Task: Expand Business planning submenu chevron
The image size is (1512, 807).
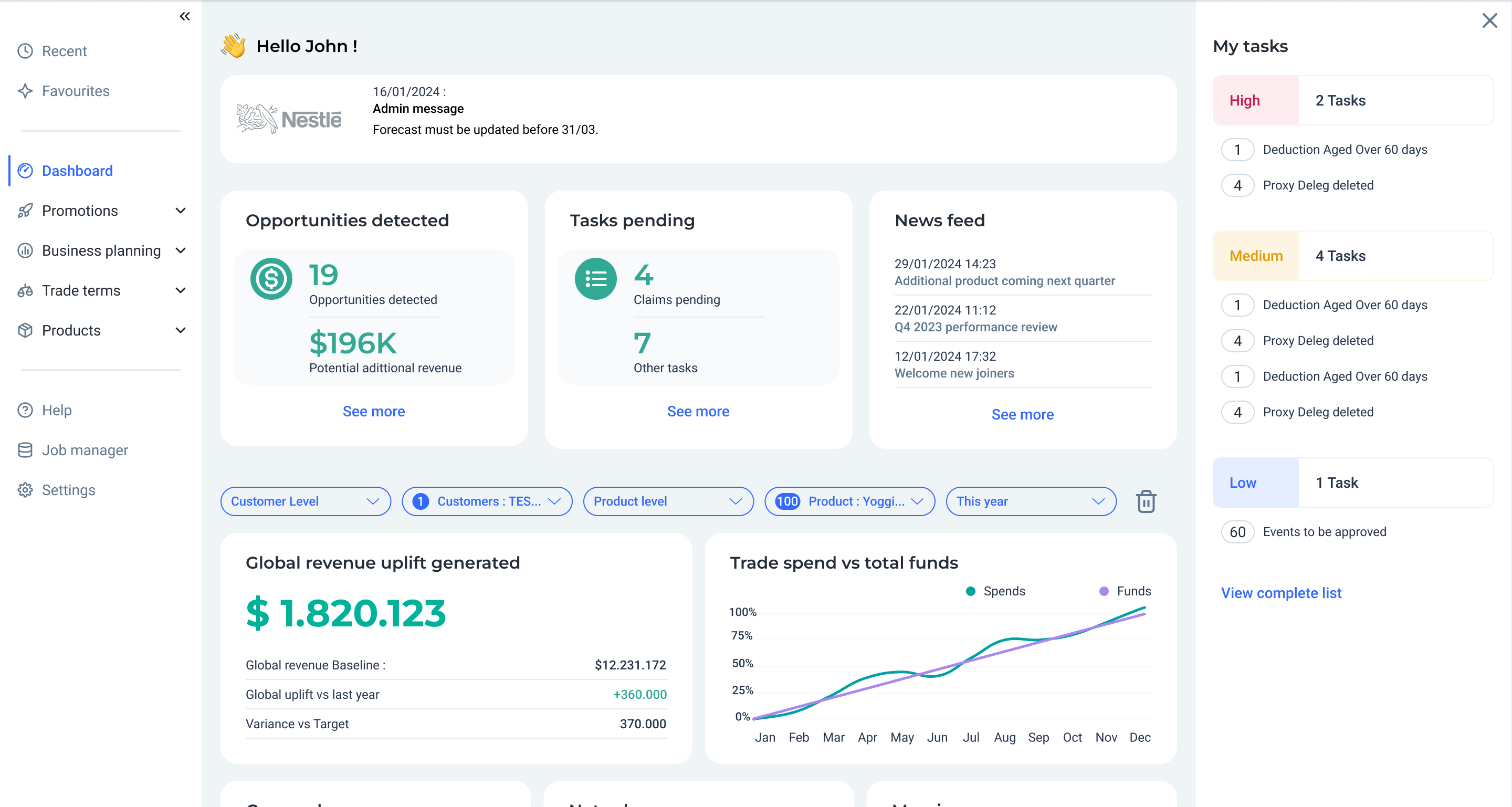Action: pos(181,250)
